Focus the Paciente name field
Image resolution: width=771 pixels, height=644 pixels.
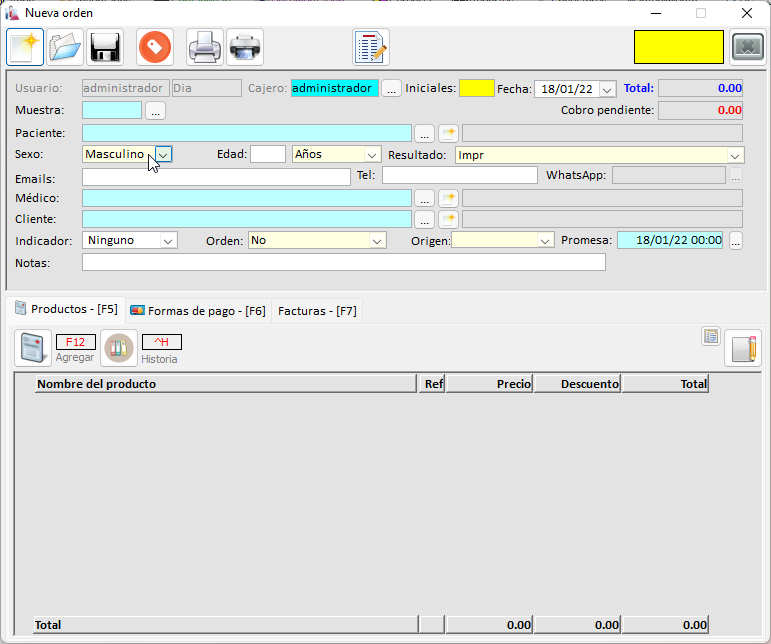[x=247, y=133]
